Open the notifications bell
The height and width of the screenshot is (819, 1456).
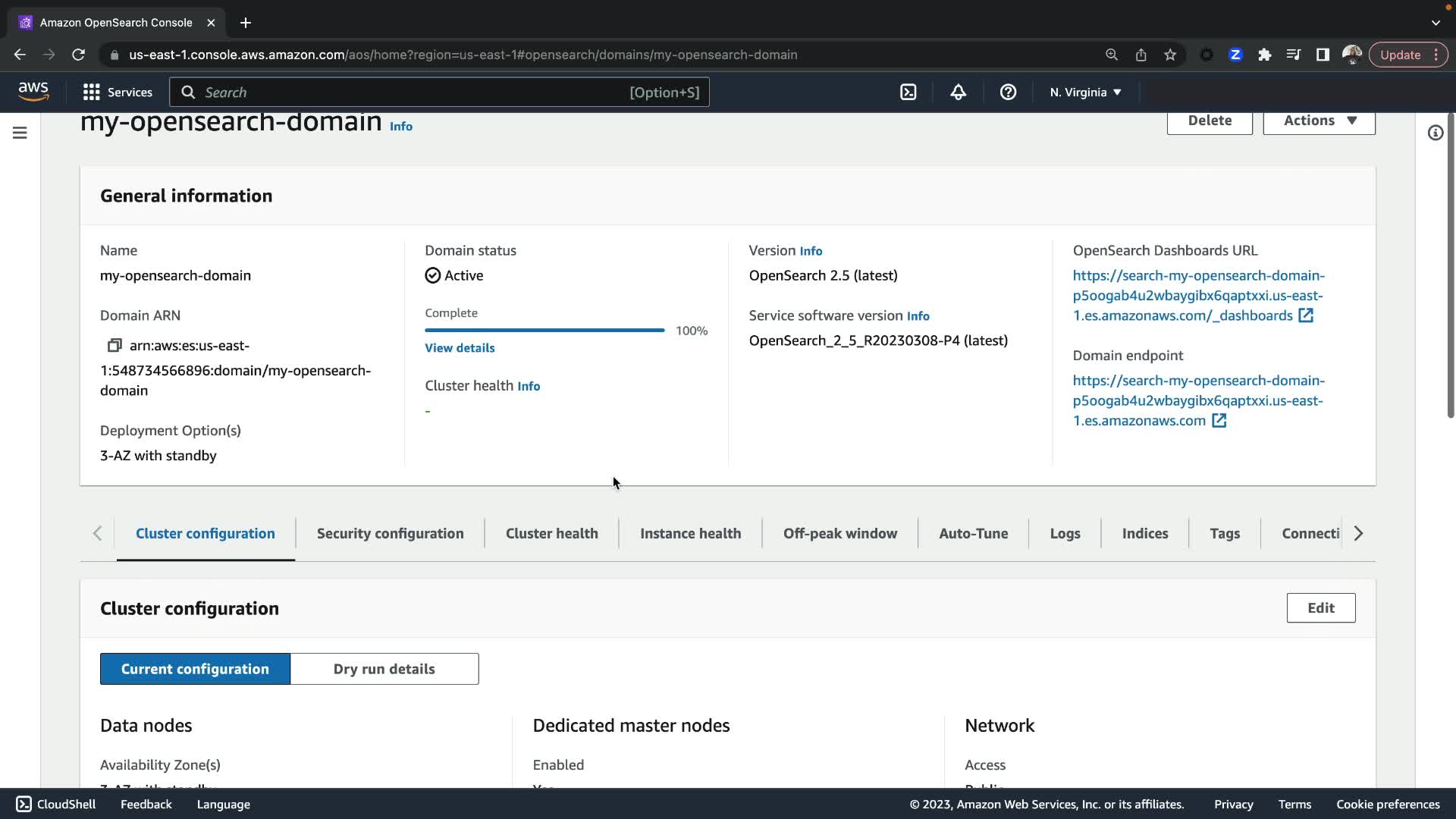[x=958, y=93]
